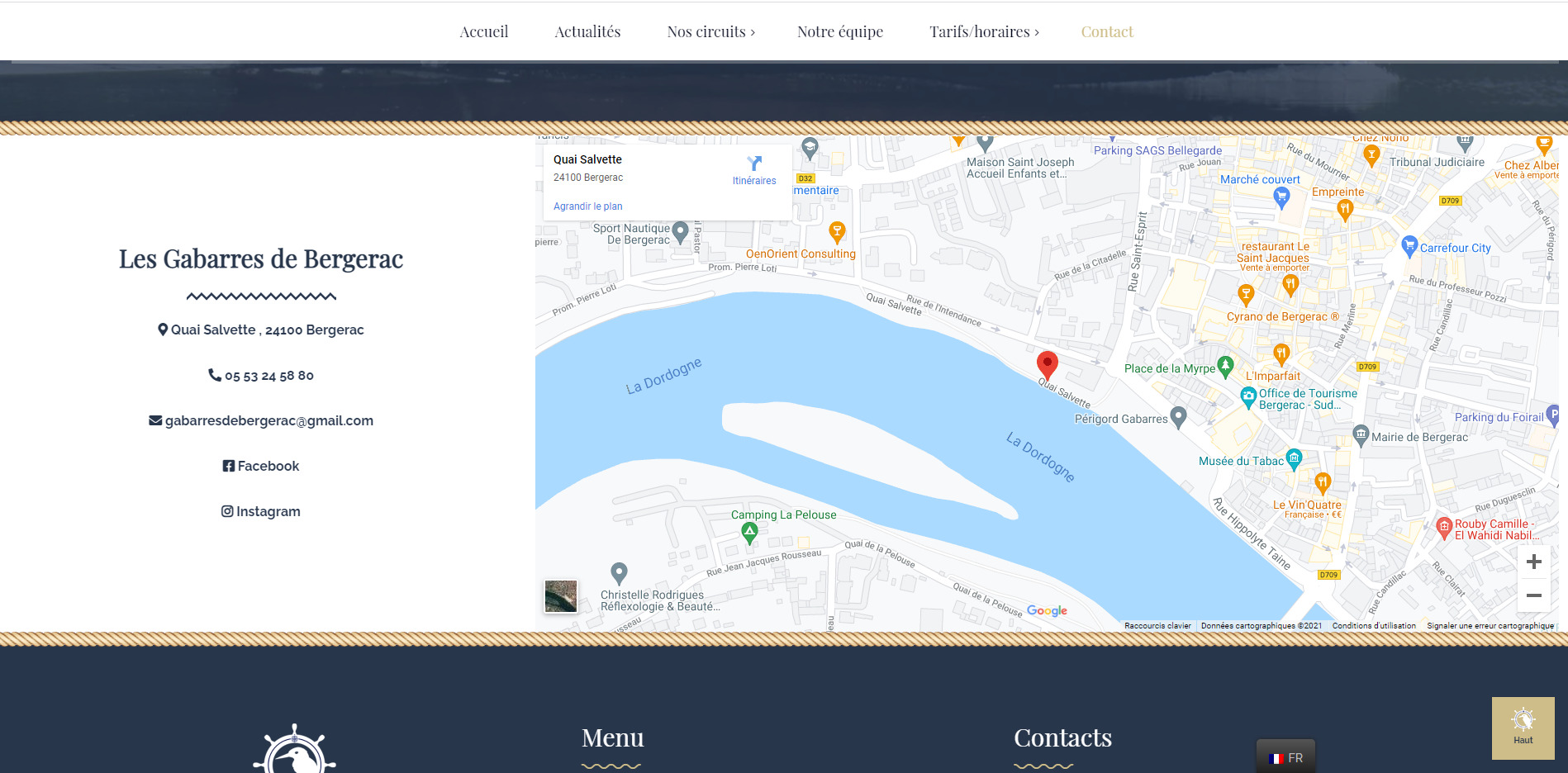
Task: Open Agrandir le plan link
Action: click(x=587, y=206)
